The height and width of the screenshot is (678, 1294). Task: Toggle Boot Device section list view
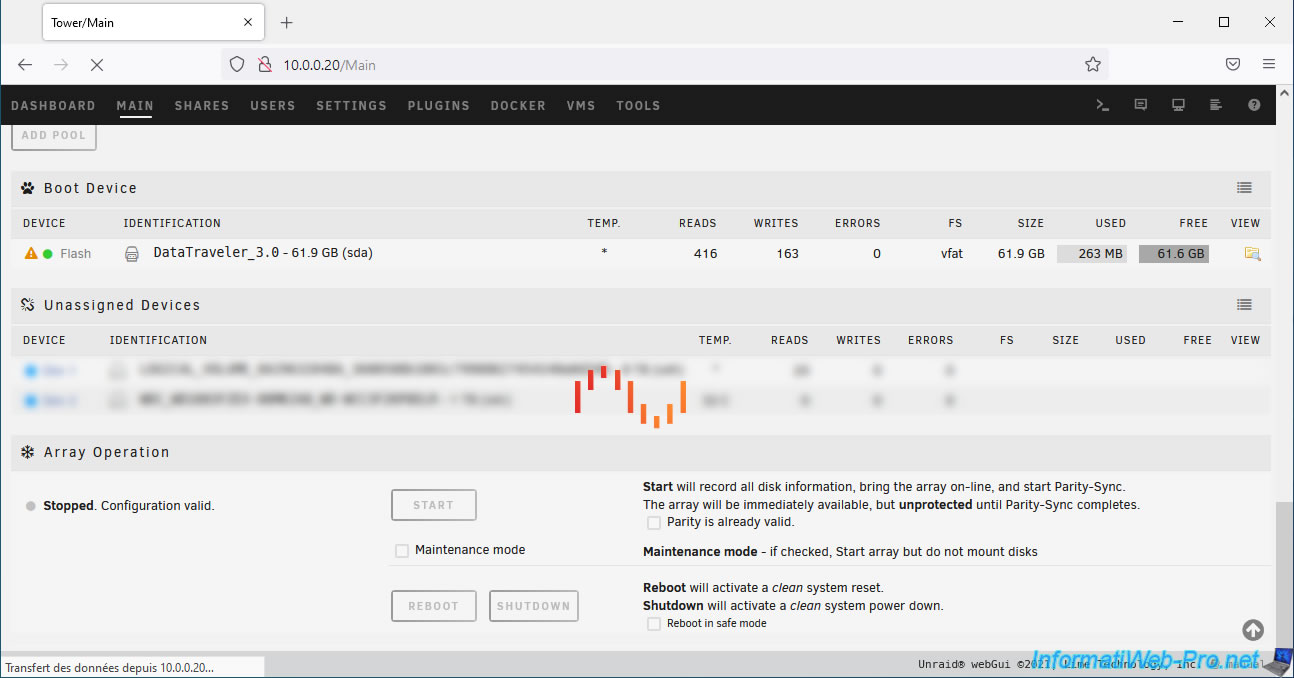point(1244,188)
